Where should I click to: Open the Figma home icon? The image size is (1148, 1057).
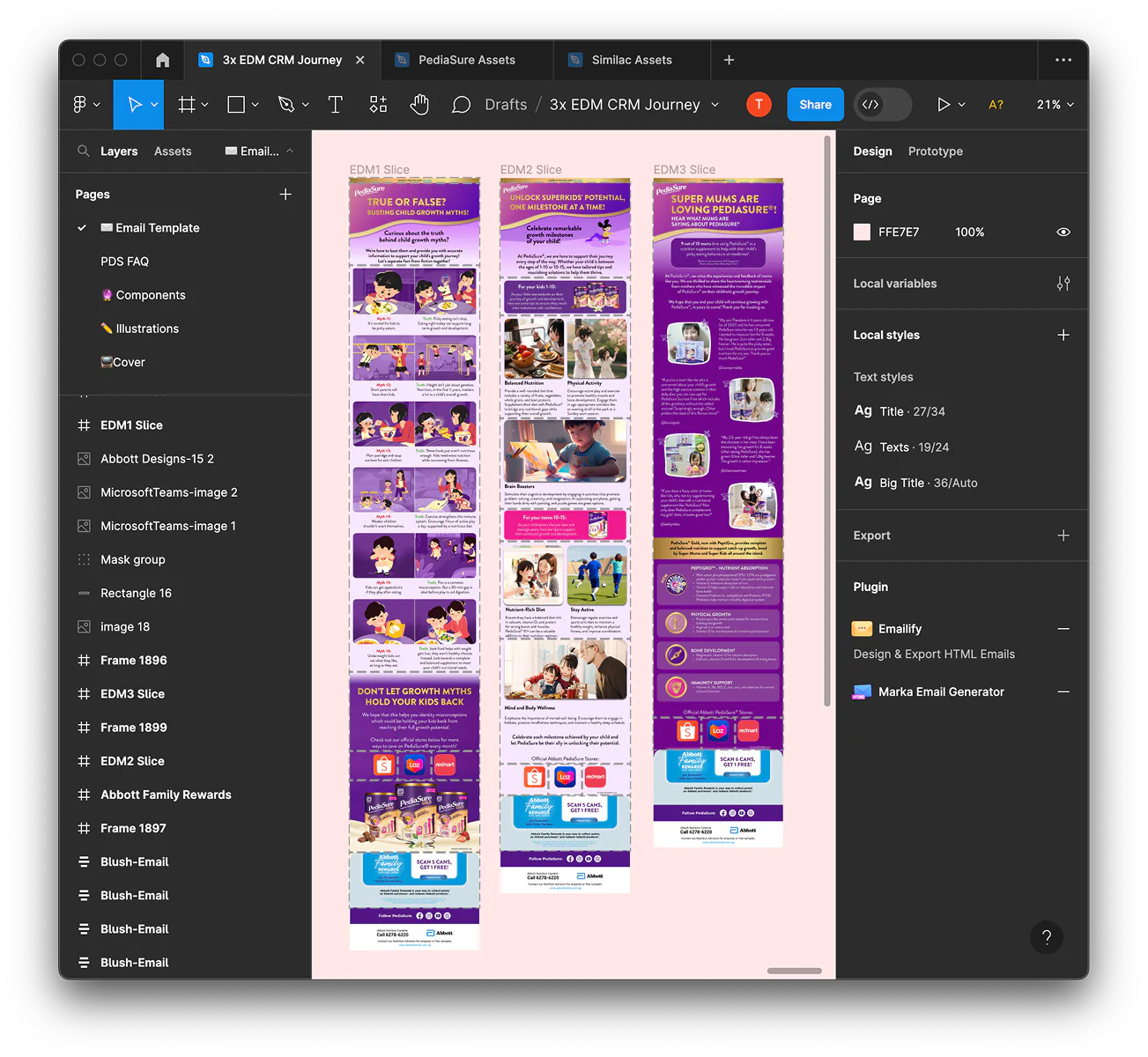tap(162, 60)
